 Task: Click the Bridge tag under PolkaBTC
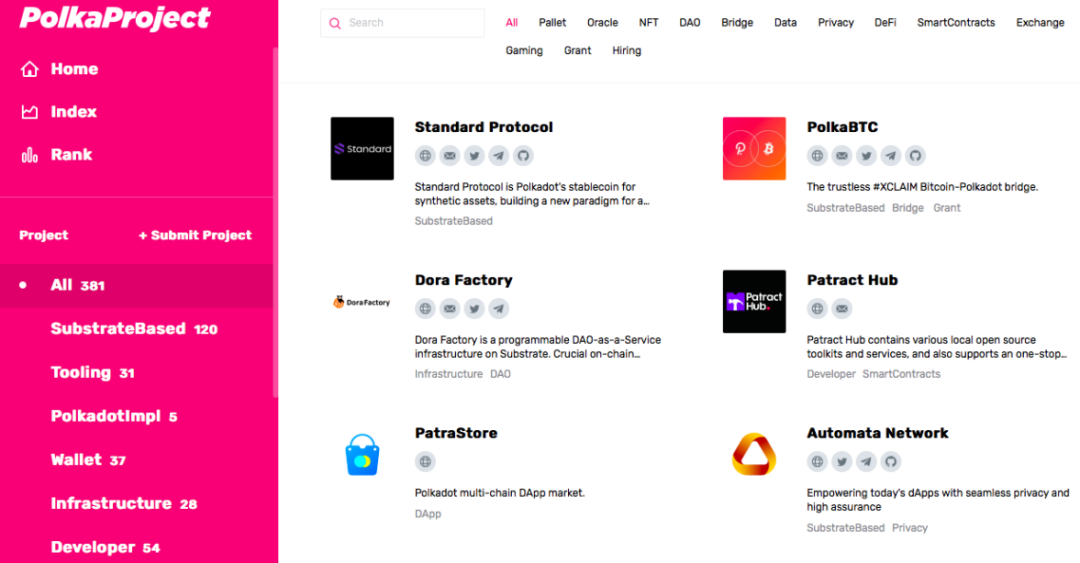tap(908, 208)
